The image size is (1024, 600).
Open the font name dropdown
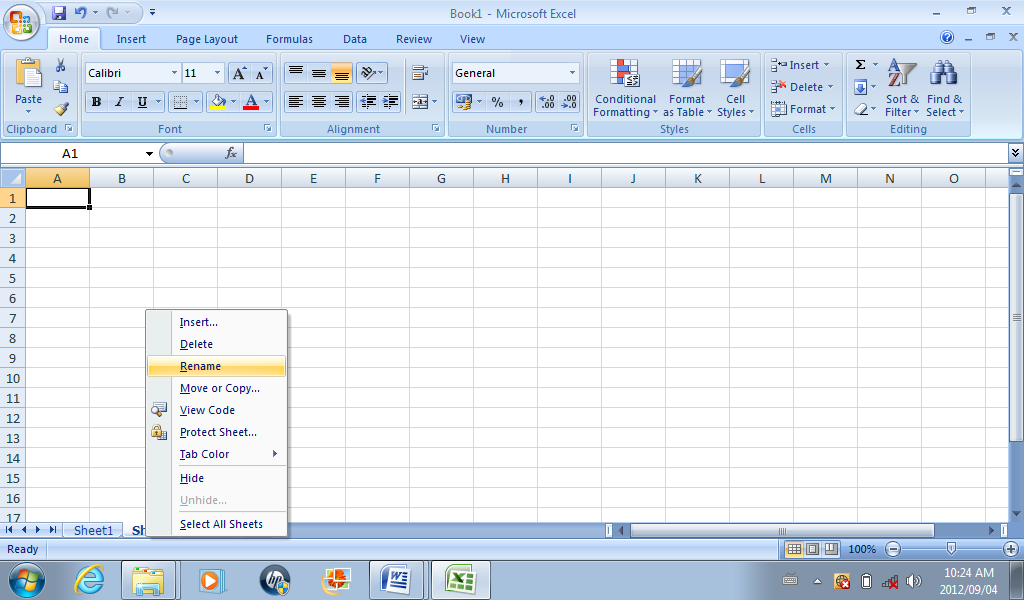(x=174, y=73)
